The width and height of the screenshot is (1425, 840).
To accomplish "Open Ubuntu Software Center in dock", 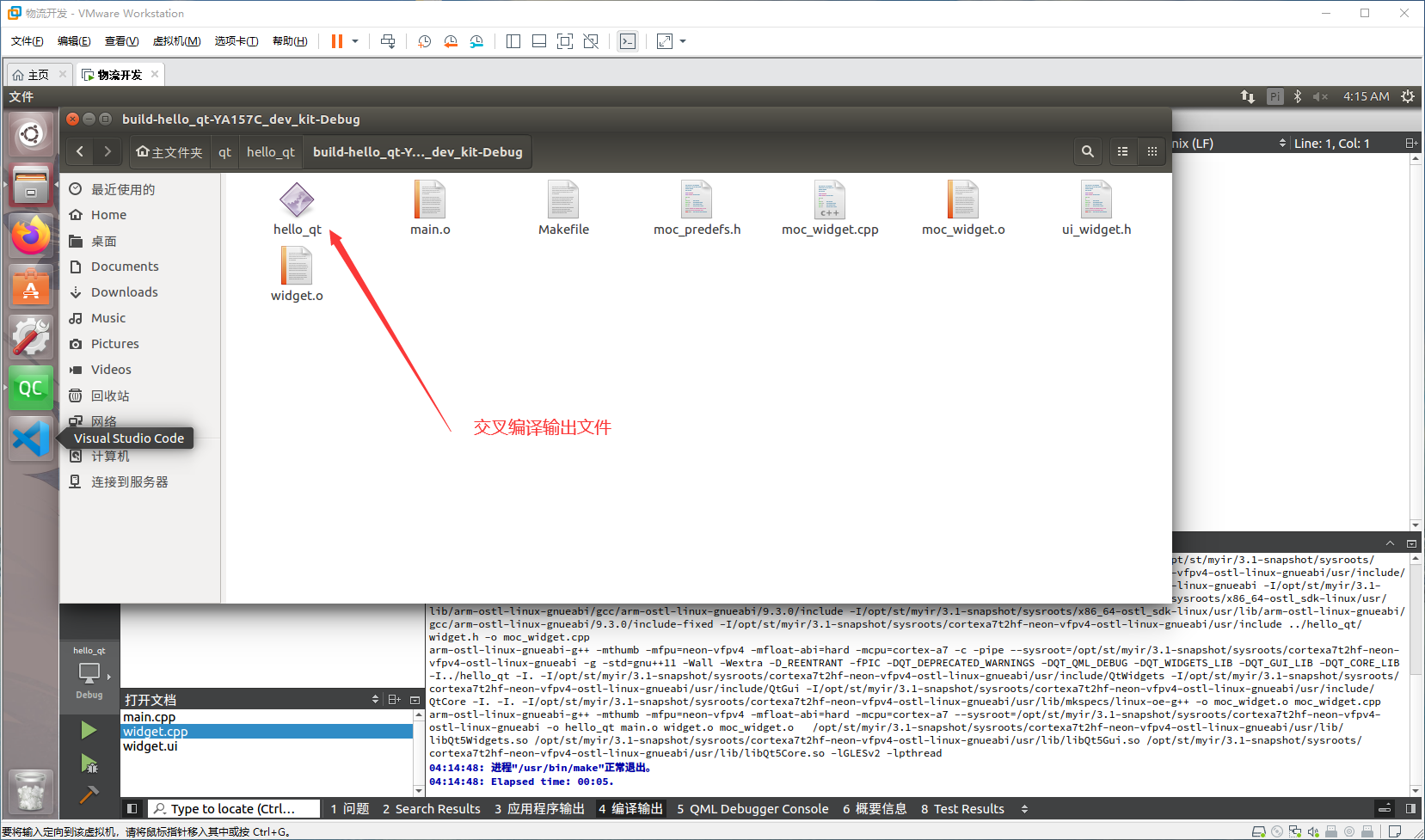I will pos(31,286).
